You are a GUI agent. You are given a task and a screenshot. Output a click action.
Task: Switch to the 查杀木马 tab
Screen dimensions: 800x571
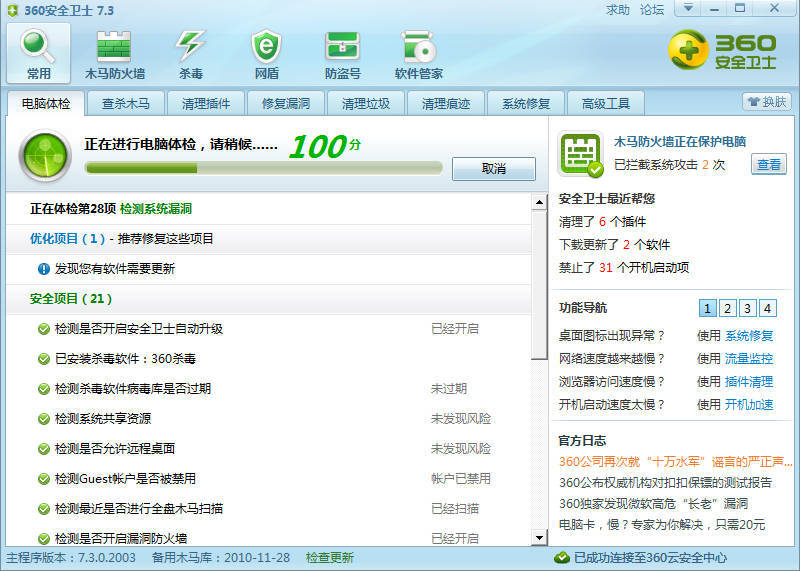click(x=126, y=104)
